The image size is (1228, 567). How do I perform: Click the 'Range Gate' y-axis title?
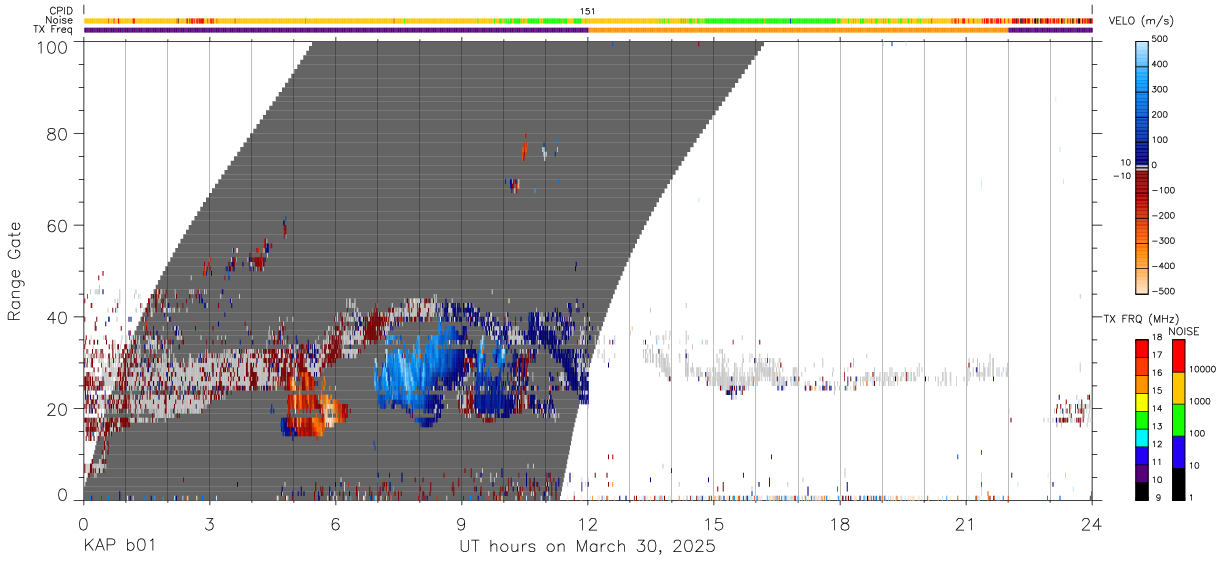click(15, 271)
